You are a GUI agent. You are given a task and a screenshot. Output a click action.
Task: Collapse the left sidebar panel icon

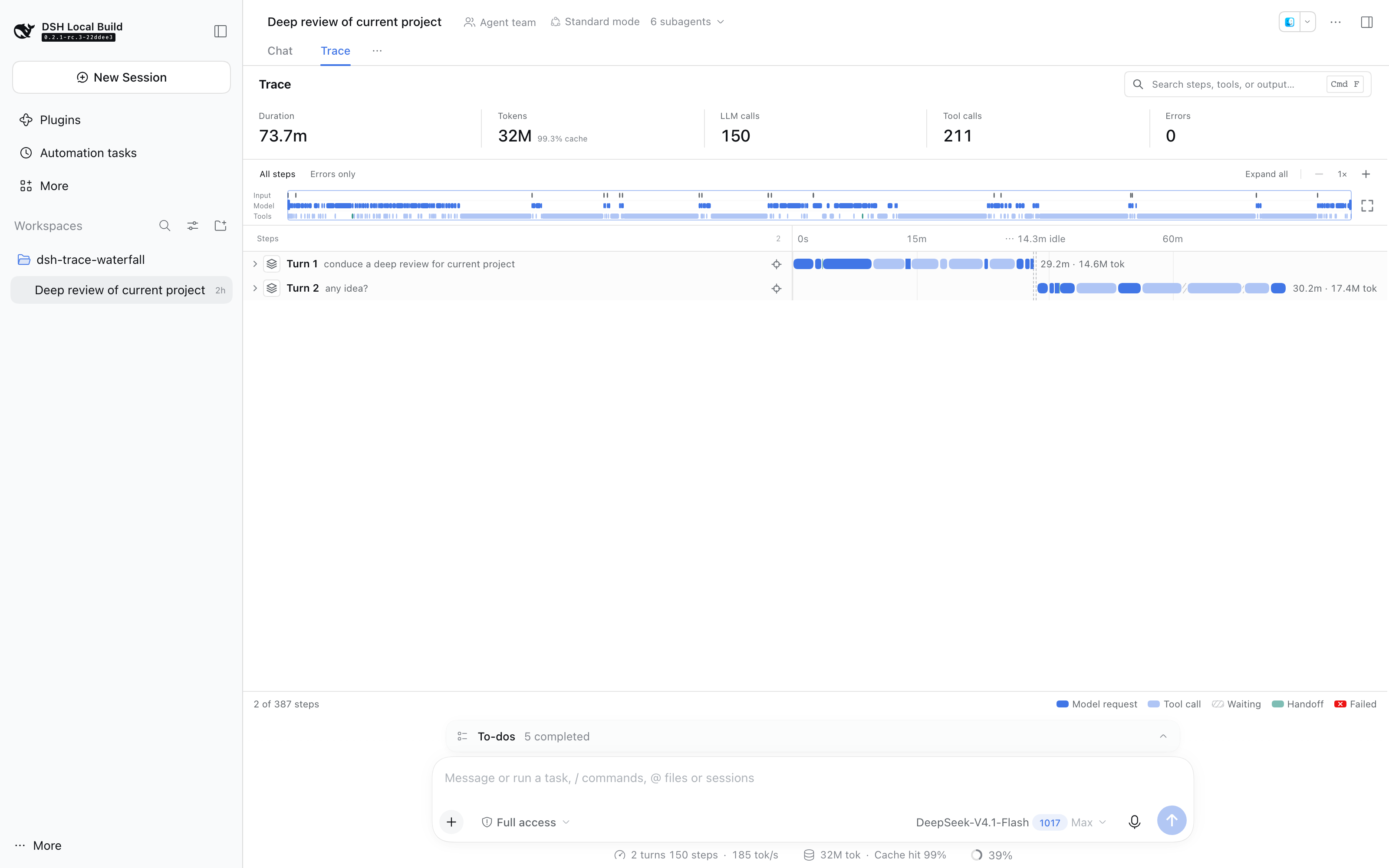[221, 31]
